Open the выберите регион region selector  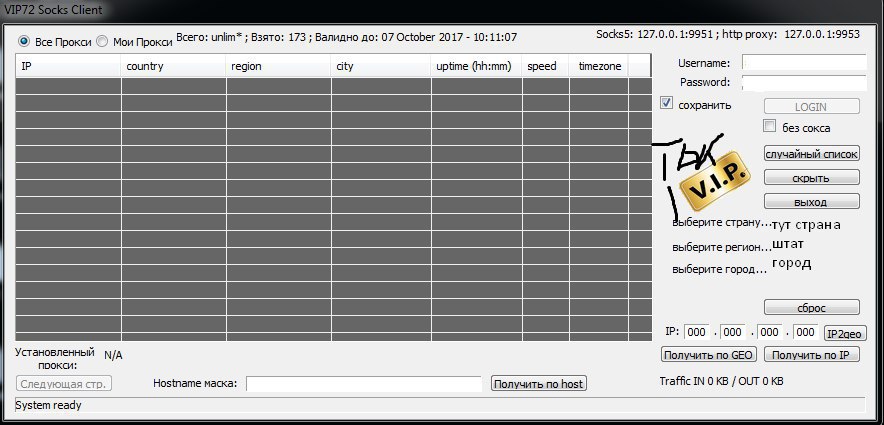pos(721,246)
